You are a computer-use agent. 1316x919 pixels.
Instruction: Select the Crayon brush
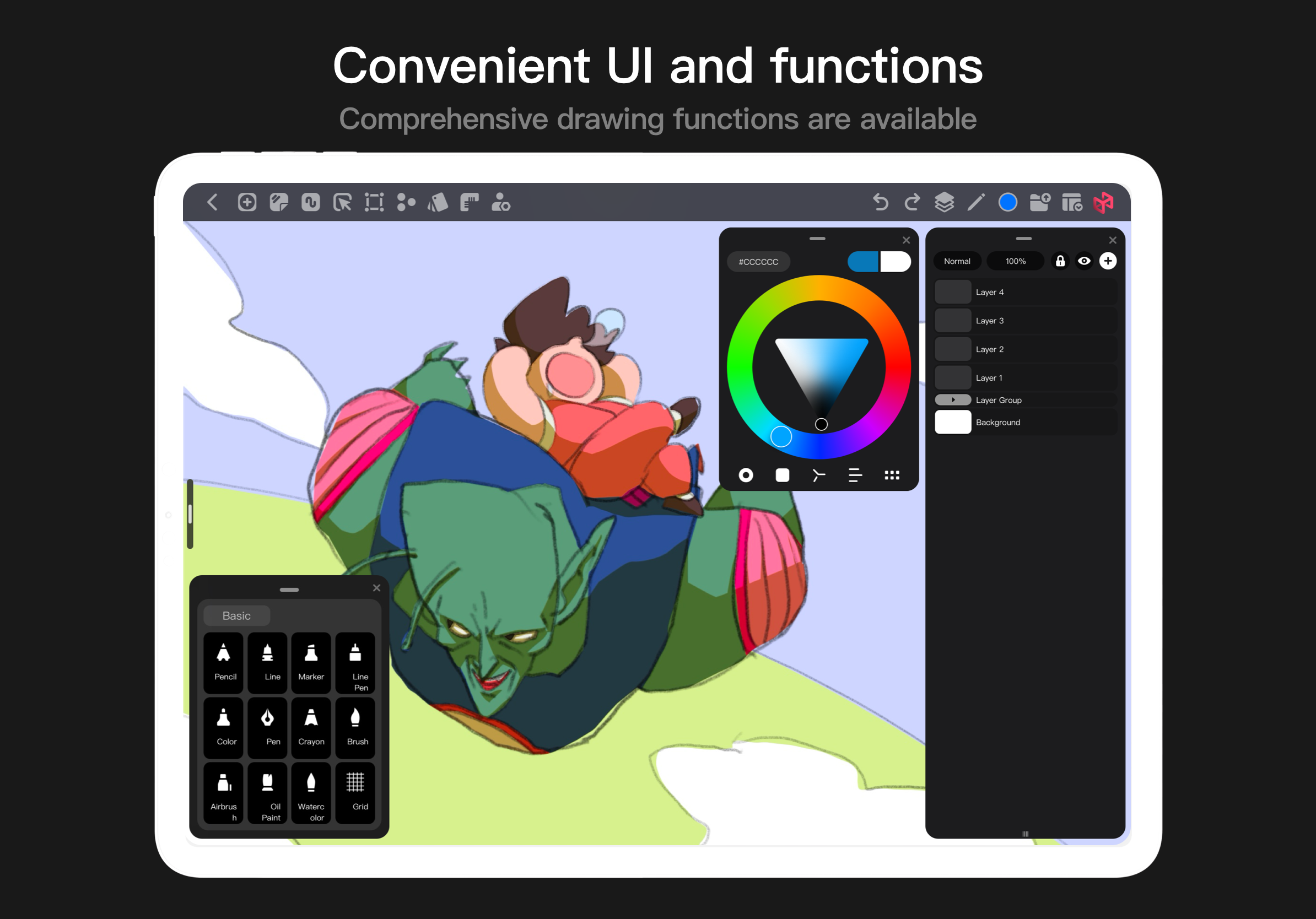point(311,728)
